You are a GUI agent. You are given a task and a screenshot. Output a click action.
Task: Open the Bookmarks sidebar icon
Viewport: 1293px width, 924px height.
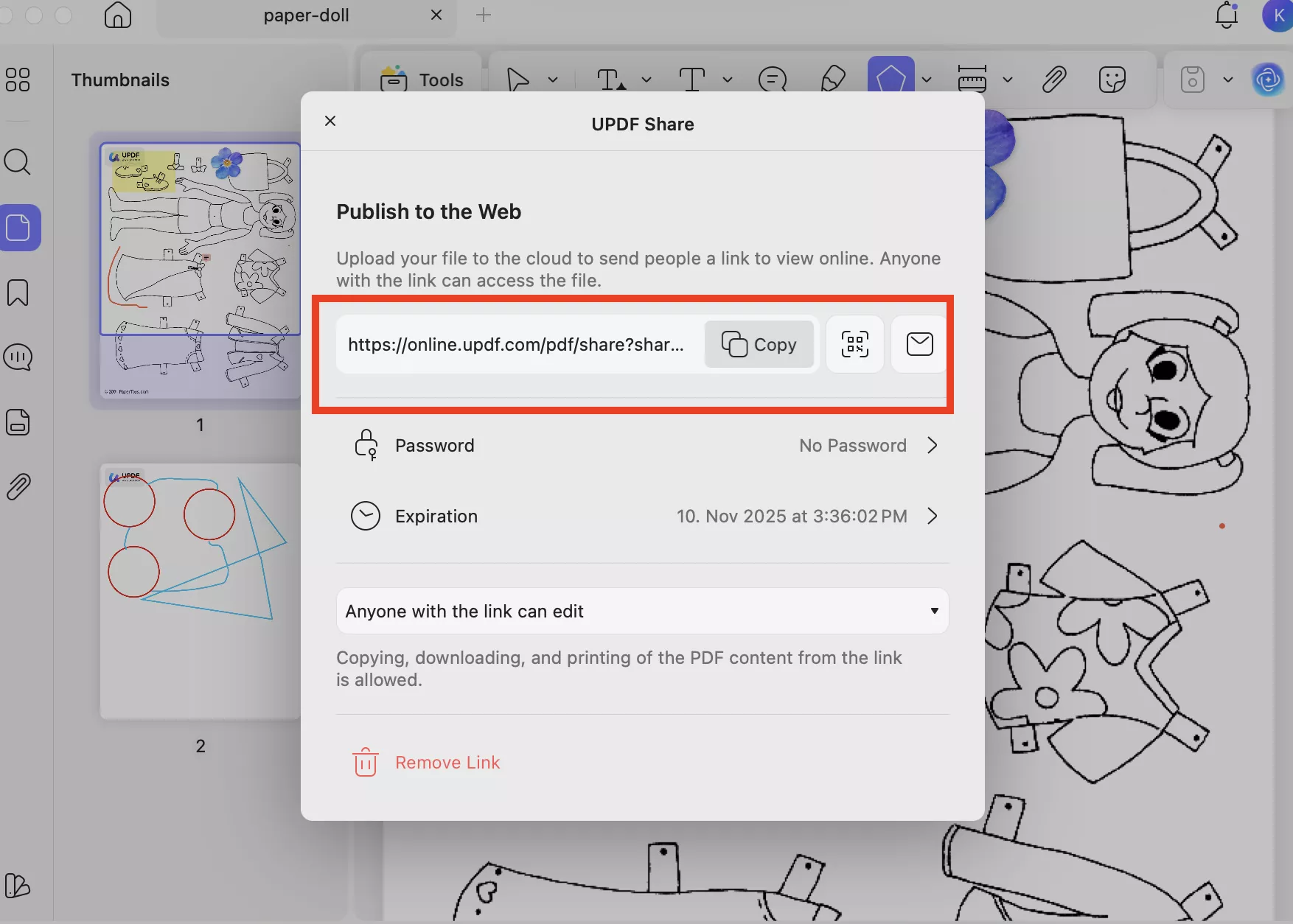point(18,293)
